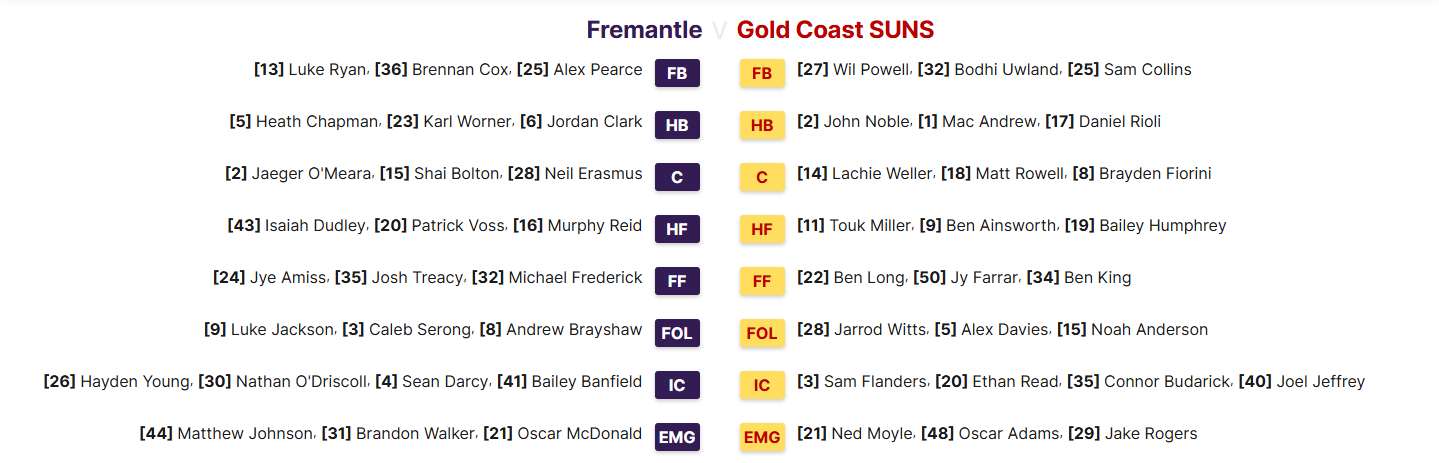Click the yellow Gold Coast IC badge
Screen dimensions: 1439x463
(x=762, y=385)
